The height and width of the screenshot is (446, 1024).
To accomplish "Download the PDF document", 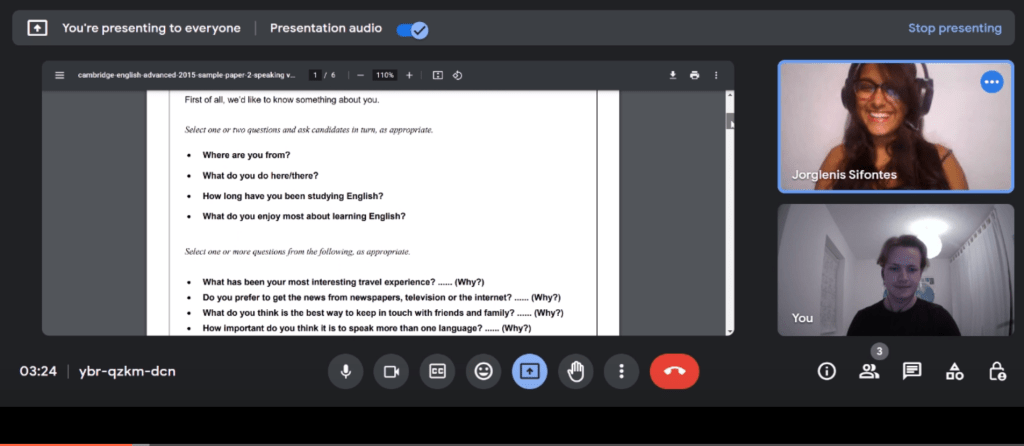I will tap(673, 75).
